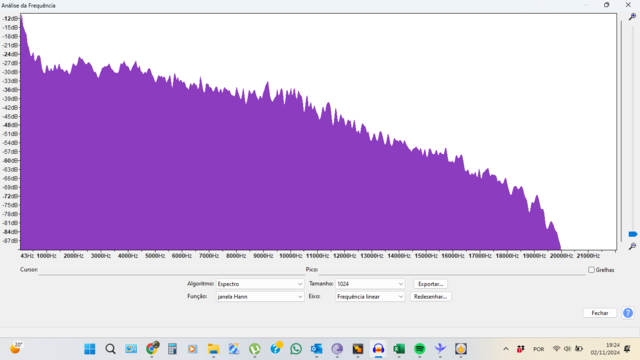Expand the Algoritmo dropdown showing Espectro
Image resolution: width=640 pixels, height=360 pixels.
pos(260,284)
